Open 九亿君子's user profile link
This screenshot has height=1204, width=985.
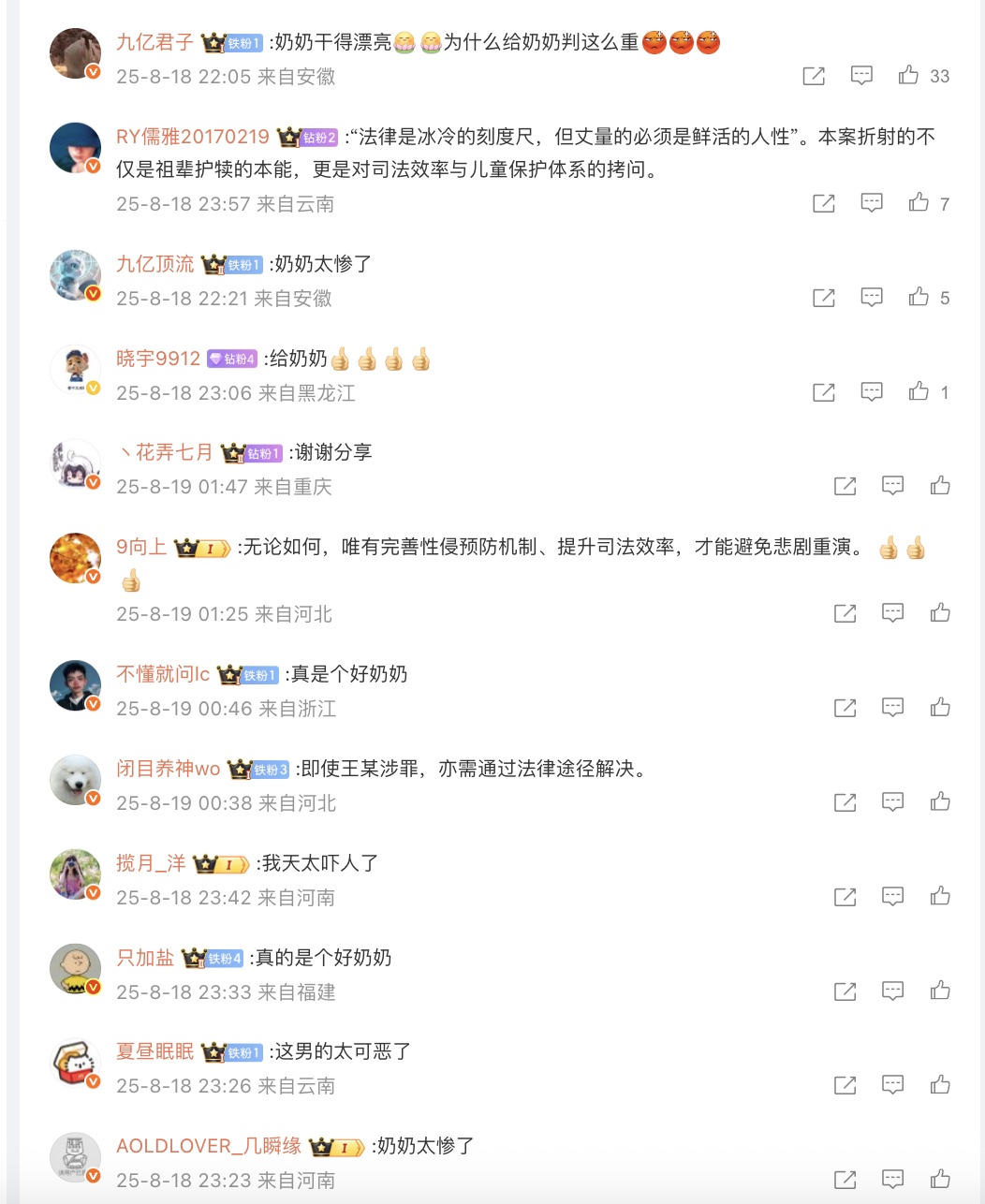pyautogui.click(x=154, y=42)
